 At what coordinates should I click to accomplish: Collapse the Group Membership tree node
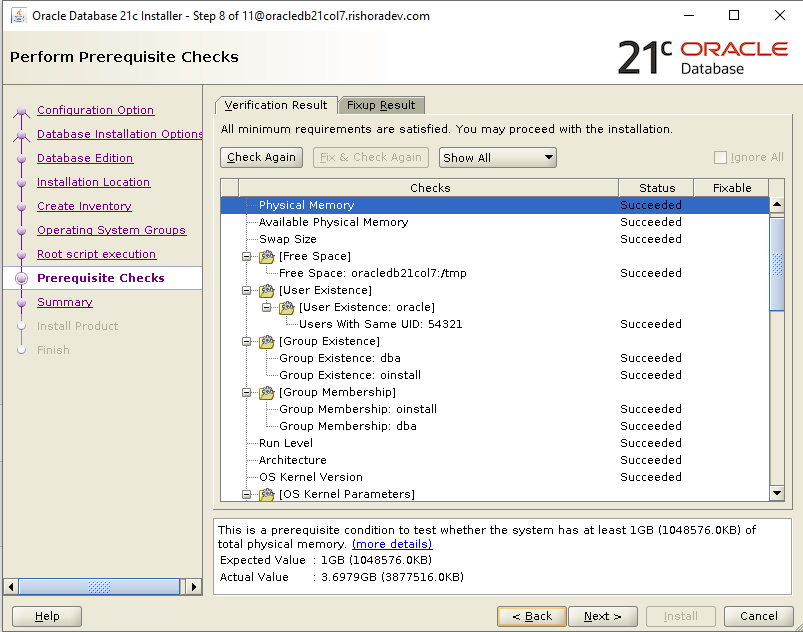tap(247, 392)
